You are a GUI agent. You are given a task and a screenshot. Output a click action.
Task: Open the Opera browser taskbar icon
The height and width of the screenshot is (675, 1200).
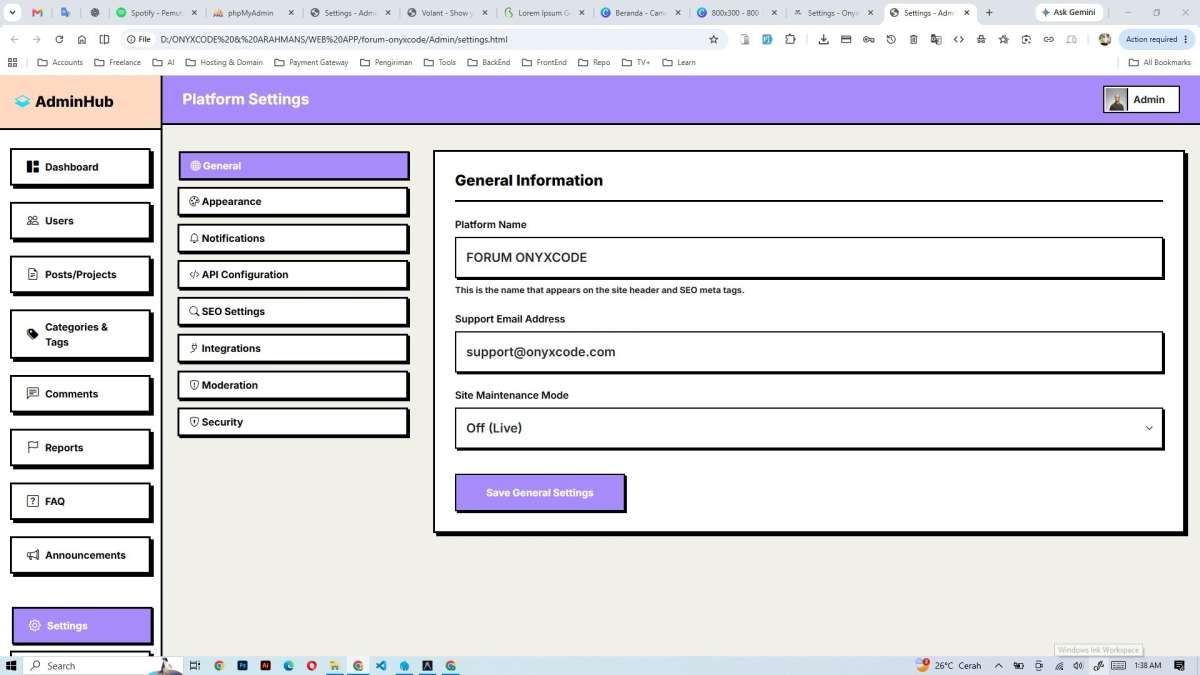coord(312,665)
